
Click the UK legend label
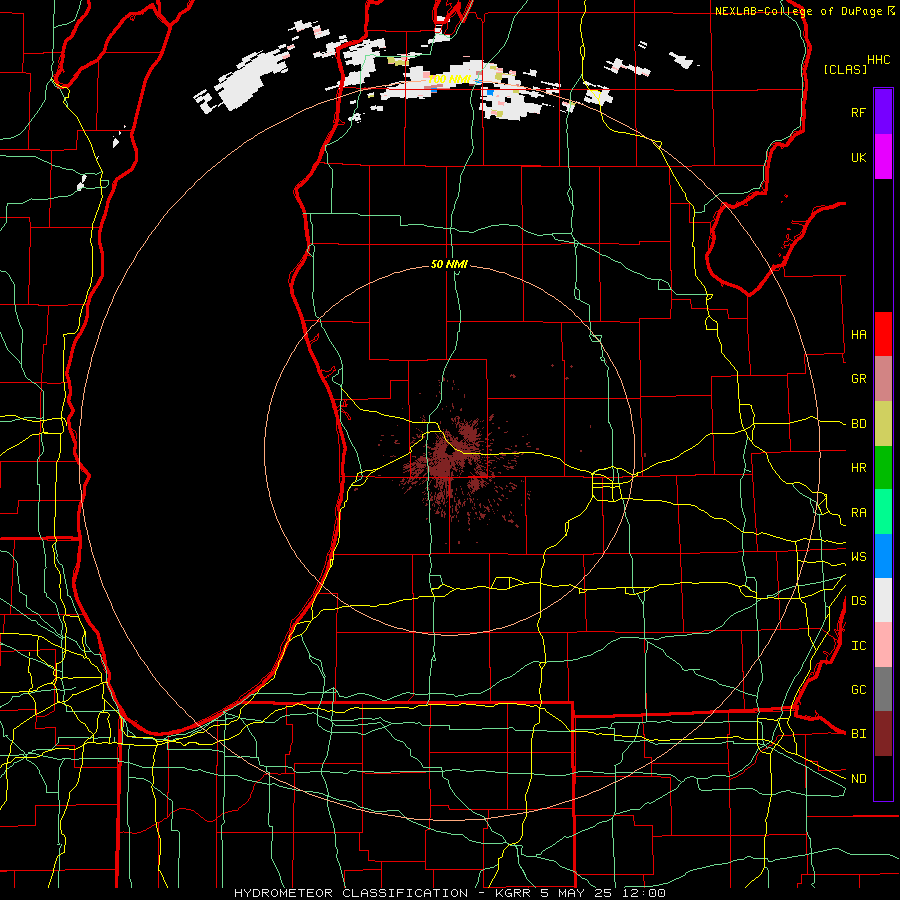pos(858,157)
